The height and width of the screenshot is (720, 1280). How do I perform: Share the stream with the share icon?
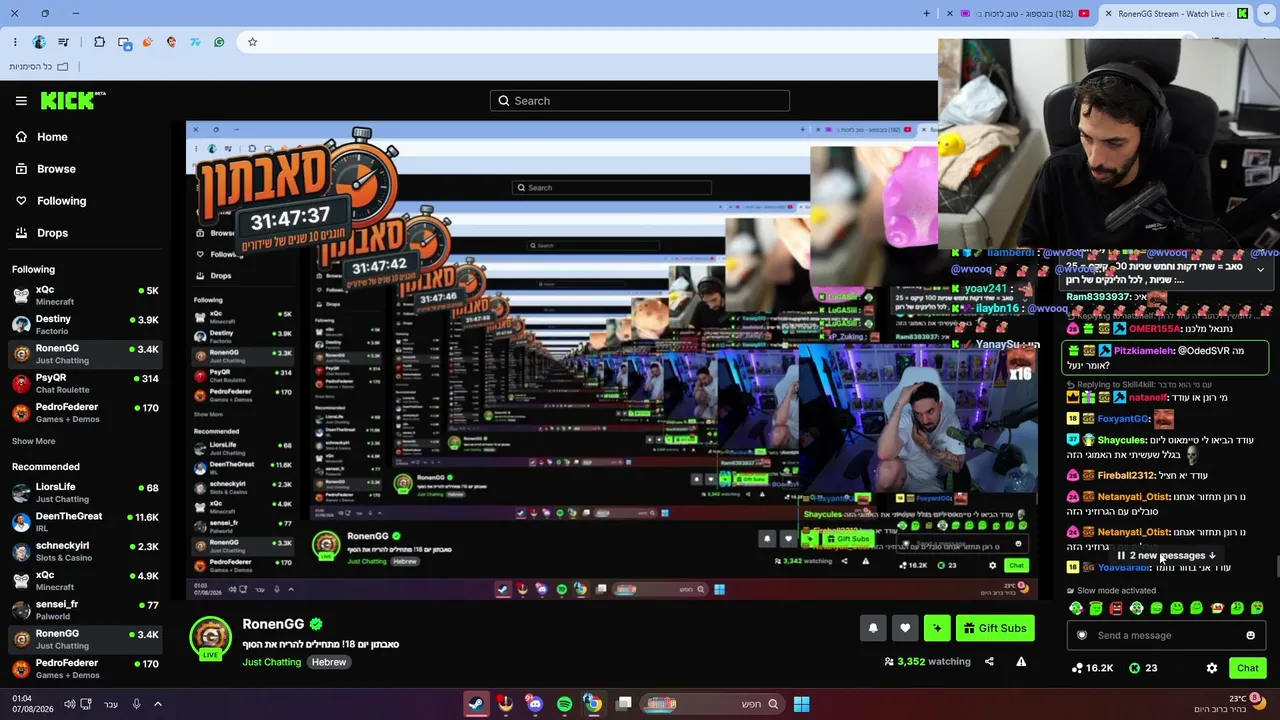tap(989, 661)
